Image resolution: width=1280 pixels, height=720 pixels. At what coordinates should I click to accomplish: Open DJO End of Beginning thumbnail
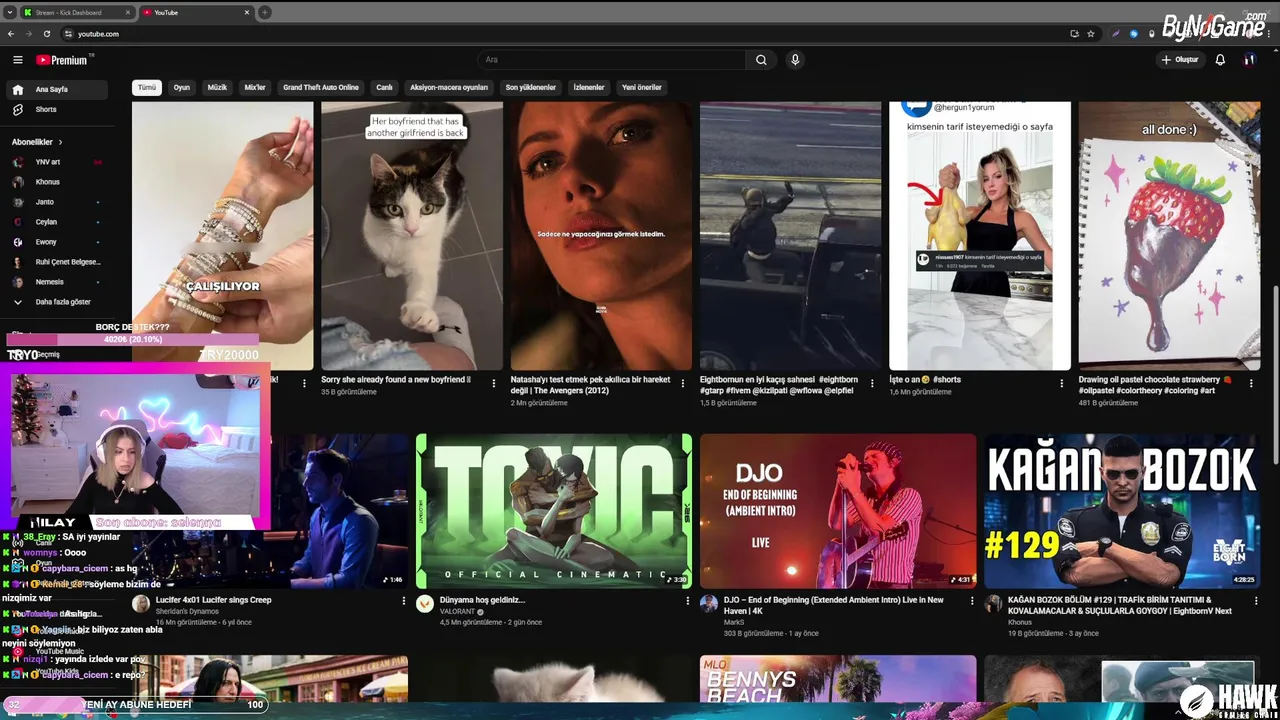point(838,511)
